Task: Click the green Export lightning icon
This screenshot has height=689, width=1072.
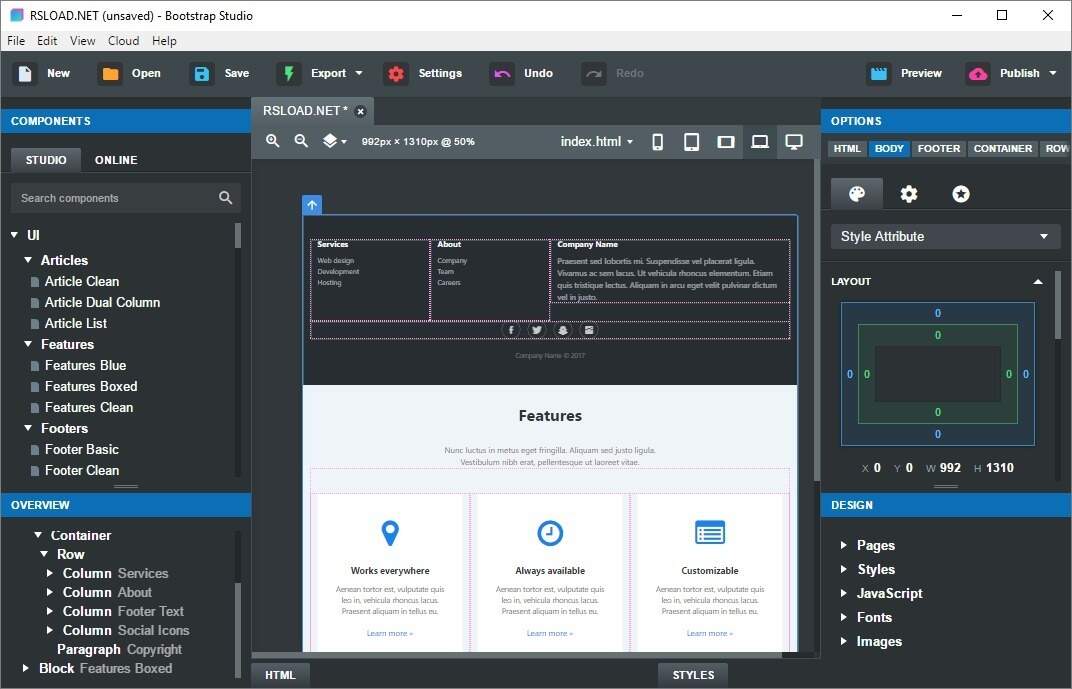Action: tap(289, 73)
